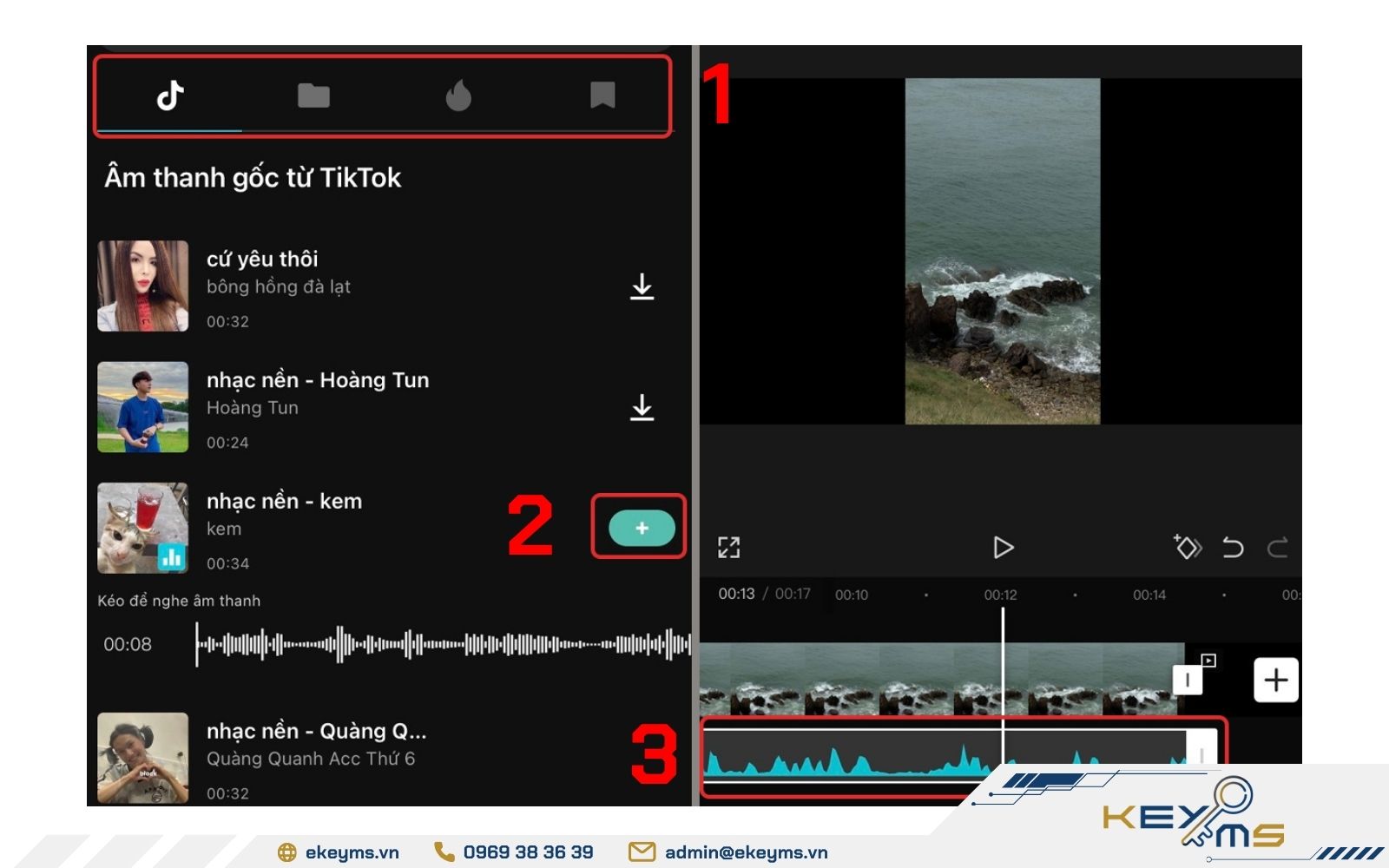Viewport: 1389px width, 868px height.
Task: Add "nhạc nền - kem" with plus button
Action: tap(642, 528)
